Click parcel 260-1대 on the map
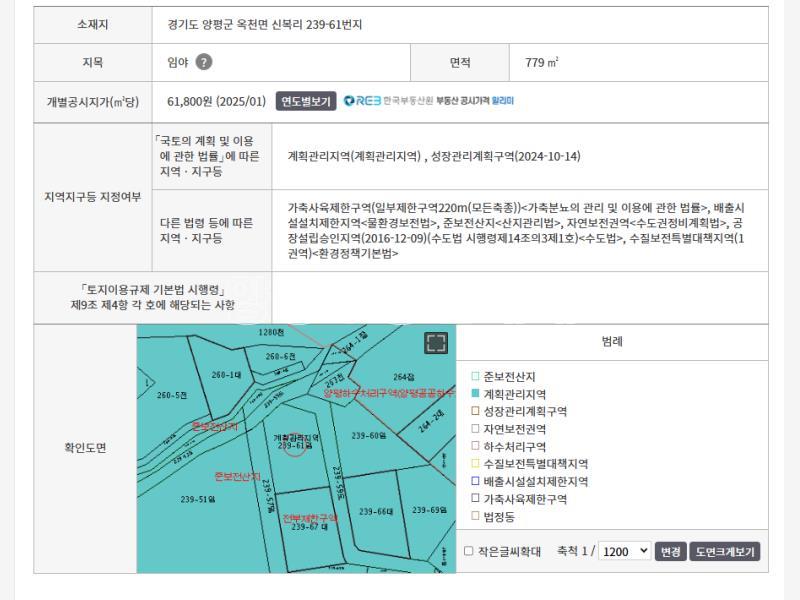The width and height of the screenshot is (800, 600). pyautogui.click(x=226, y=375)
